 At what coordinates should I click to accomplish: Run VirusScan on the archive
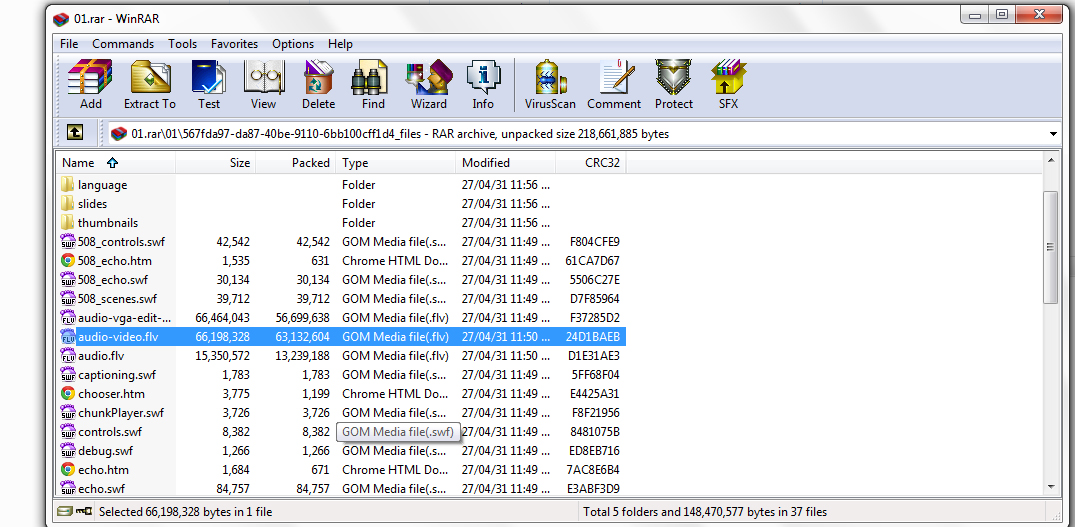(x=550, y=84)
